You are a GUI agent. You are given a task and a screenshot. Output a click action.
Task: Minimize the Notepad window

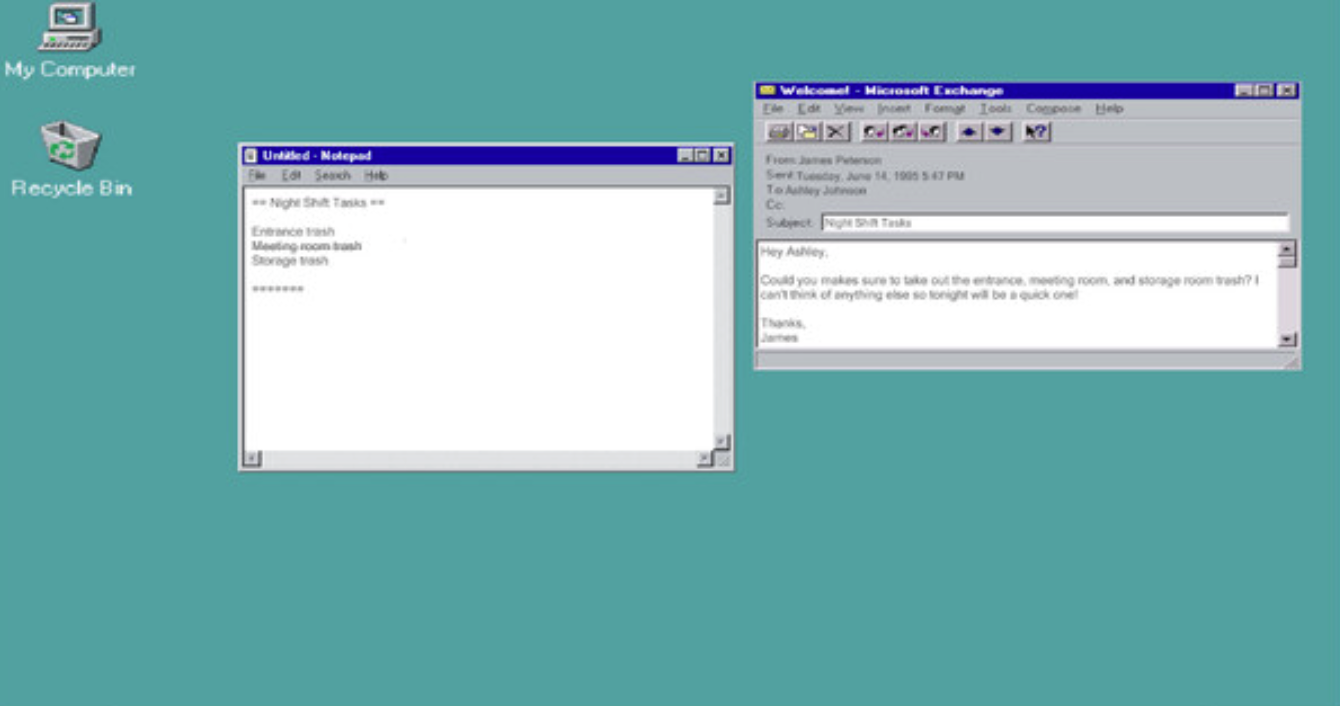pyautogui.click(x=685, y=155)
